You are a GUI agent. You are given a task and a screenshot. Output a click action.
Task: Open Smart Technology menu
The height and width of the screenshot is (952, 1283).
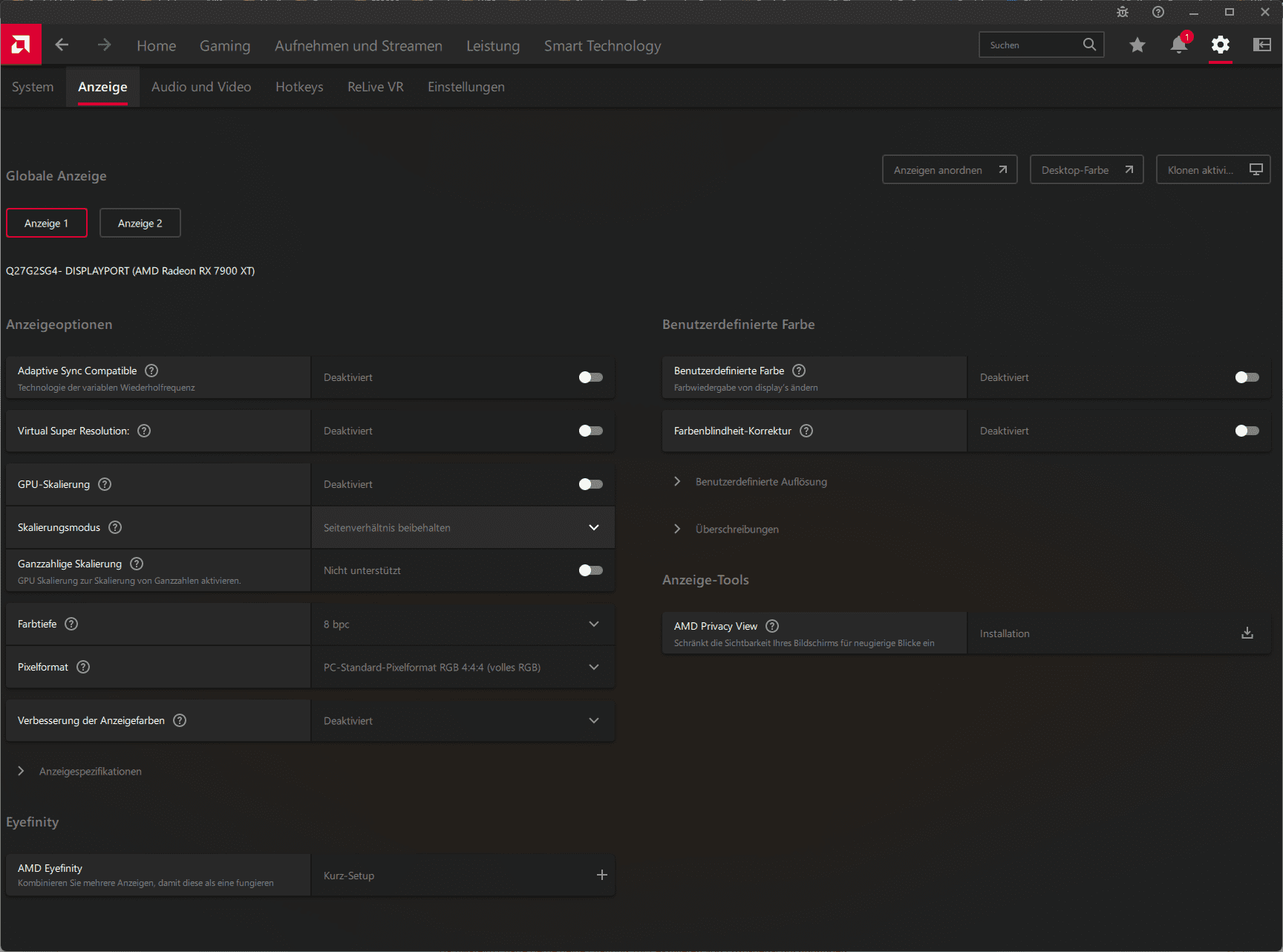[x=602, y=46]
